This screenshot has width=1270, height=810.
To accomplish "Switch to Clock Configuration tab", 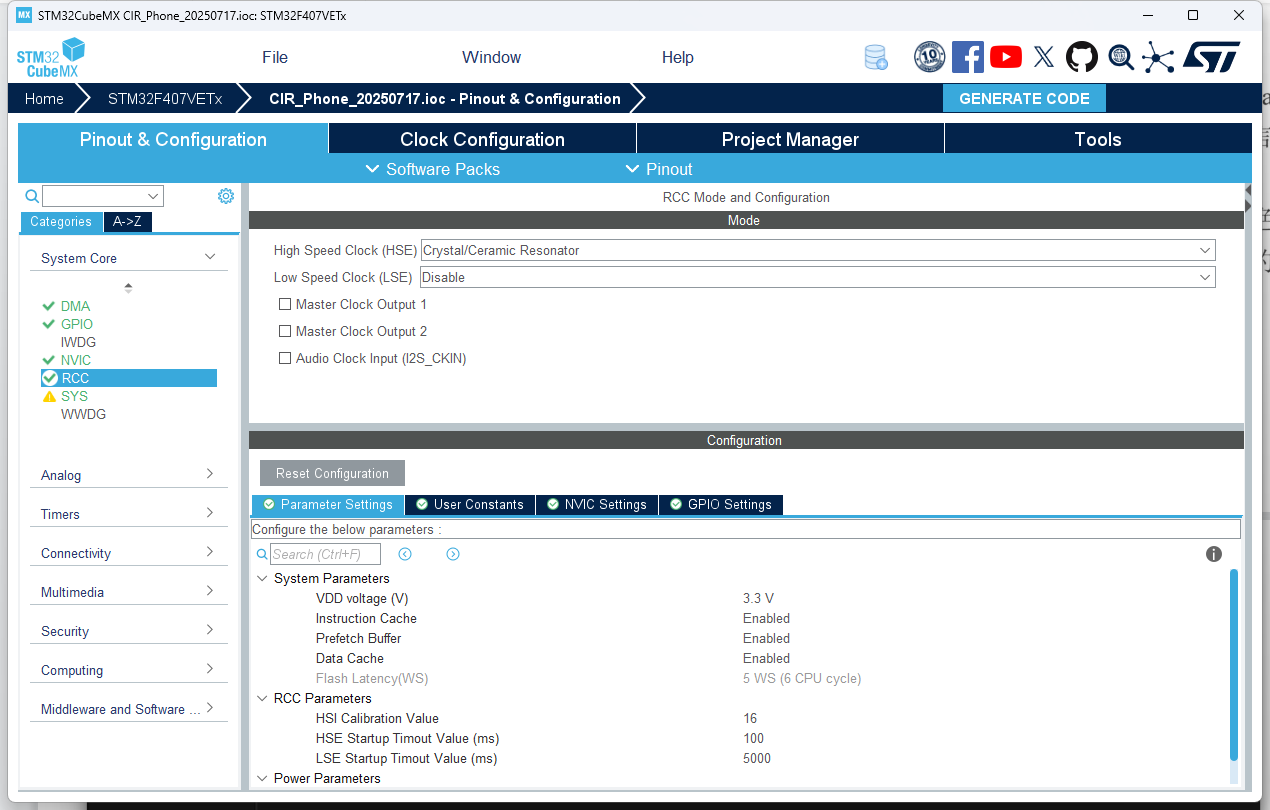I will [x=482, y=139].
